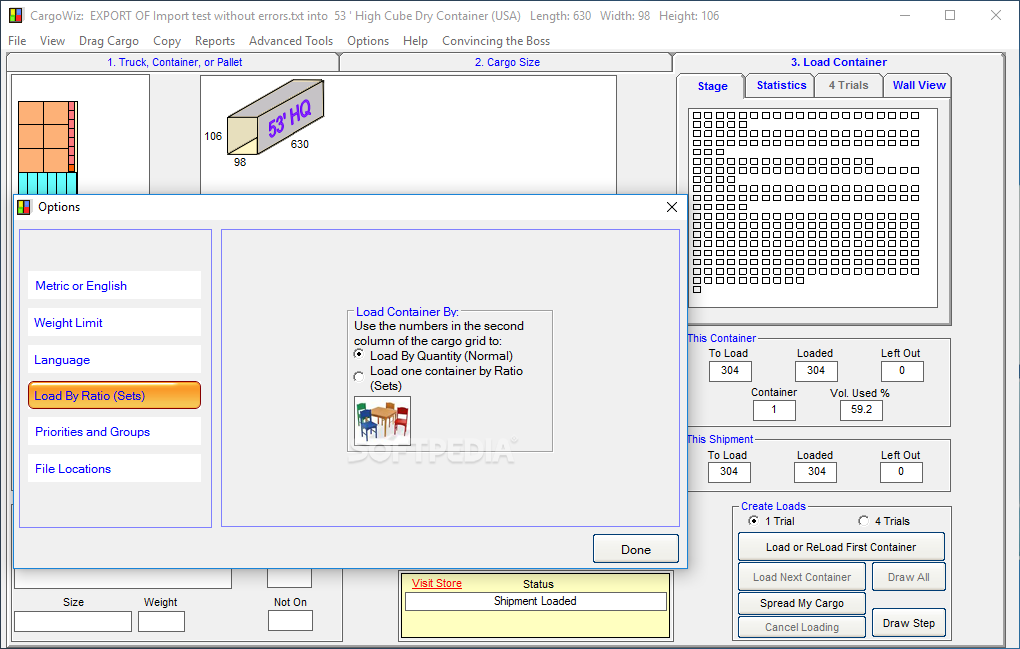Click the Cancel Loading button

point(801,627)
